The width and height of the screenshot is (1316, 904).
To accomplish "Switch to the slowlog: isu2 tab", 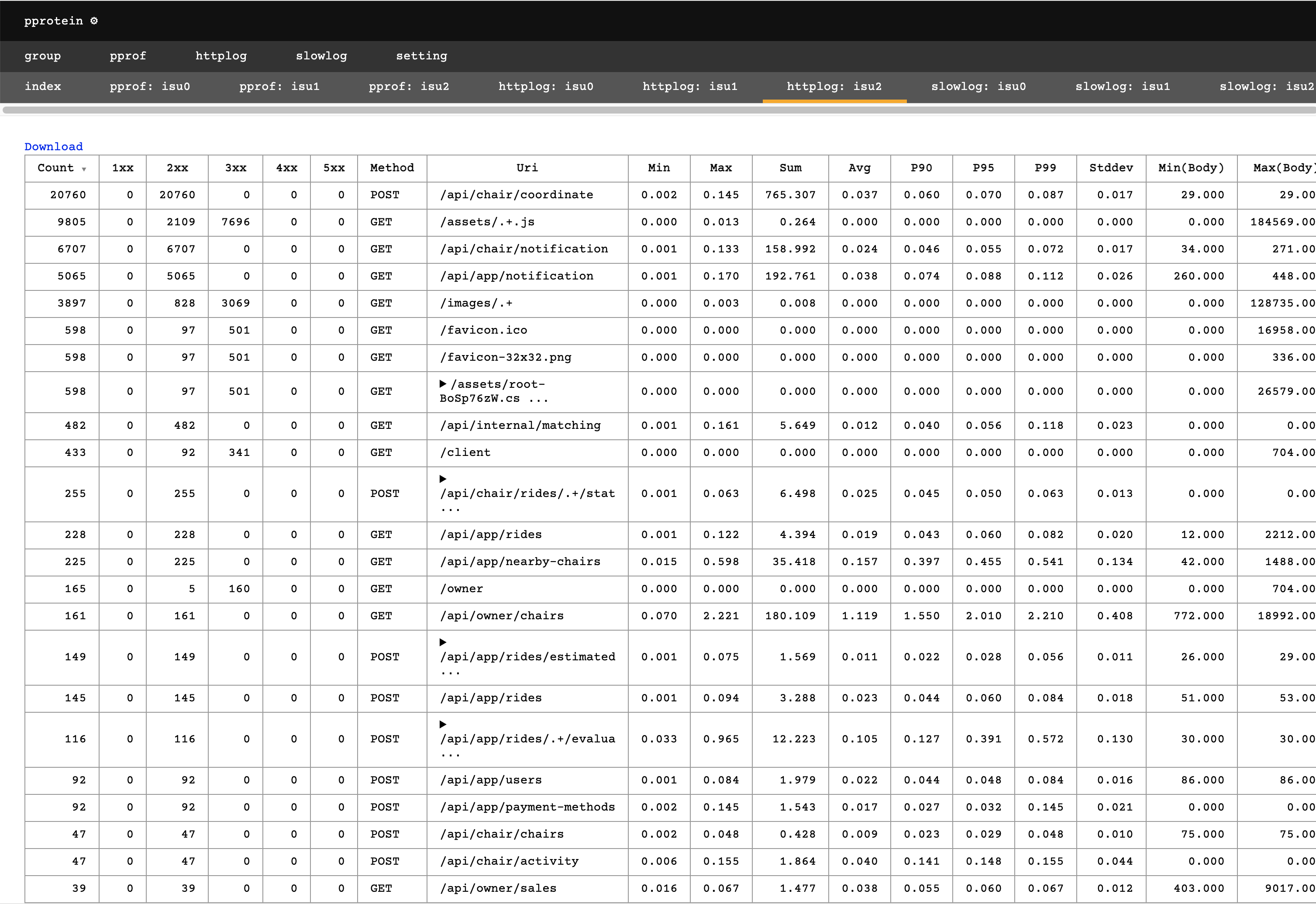I will [x=1267, y=86].
